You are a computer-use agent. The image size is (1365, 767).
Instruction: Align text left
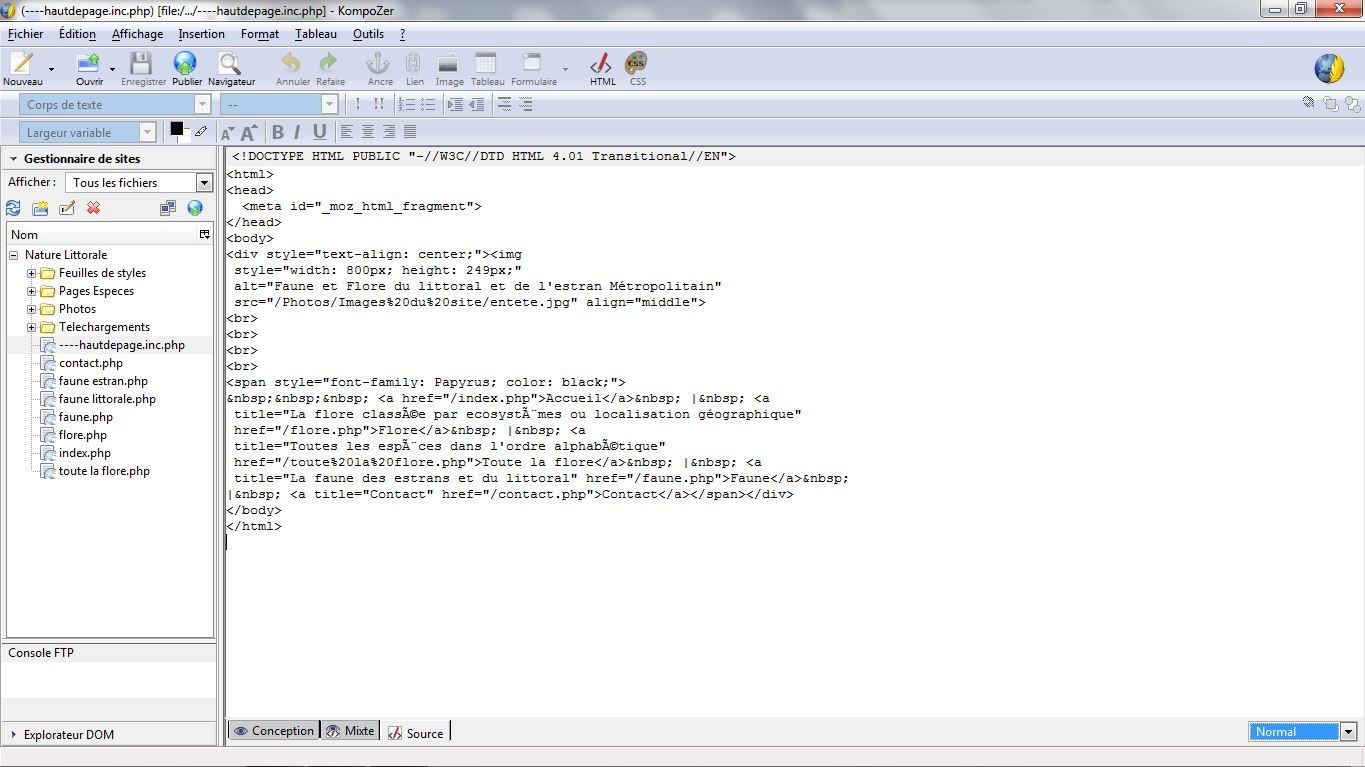[x=347, y=132]
